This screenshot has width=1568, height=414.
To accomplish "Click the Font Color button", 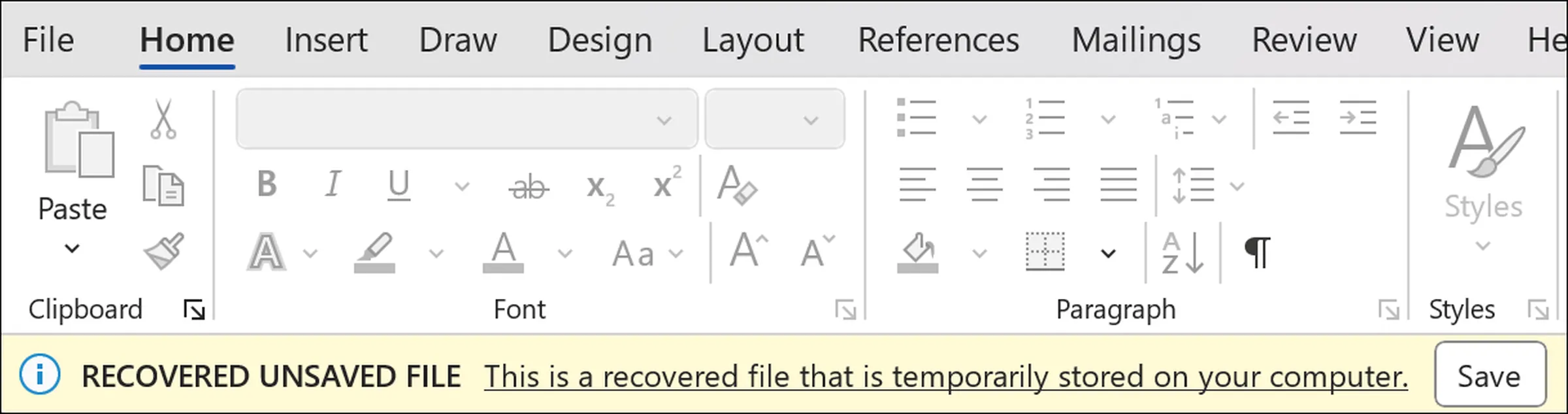I will (x=503, y=252).
